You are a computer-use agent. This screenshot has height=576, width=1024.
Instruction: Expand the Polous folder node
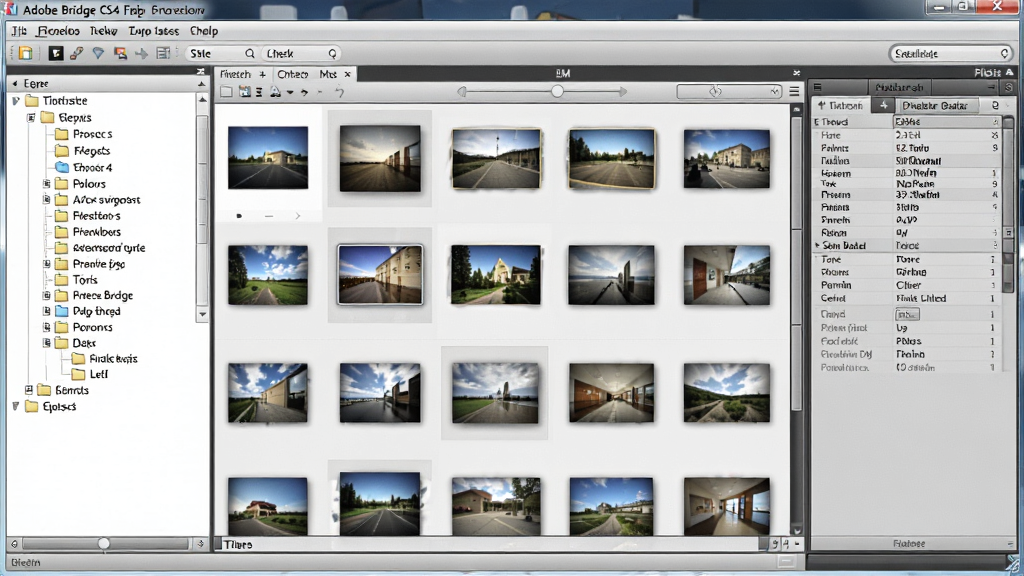coord(46,184)
